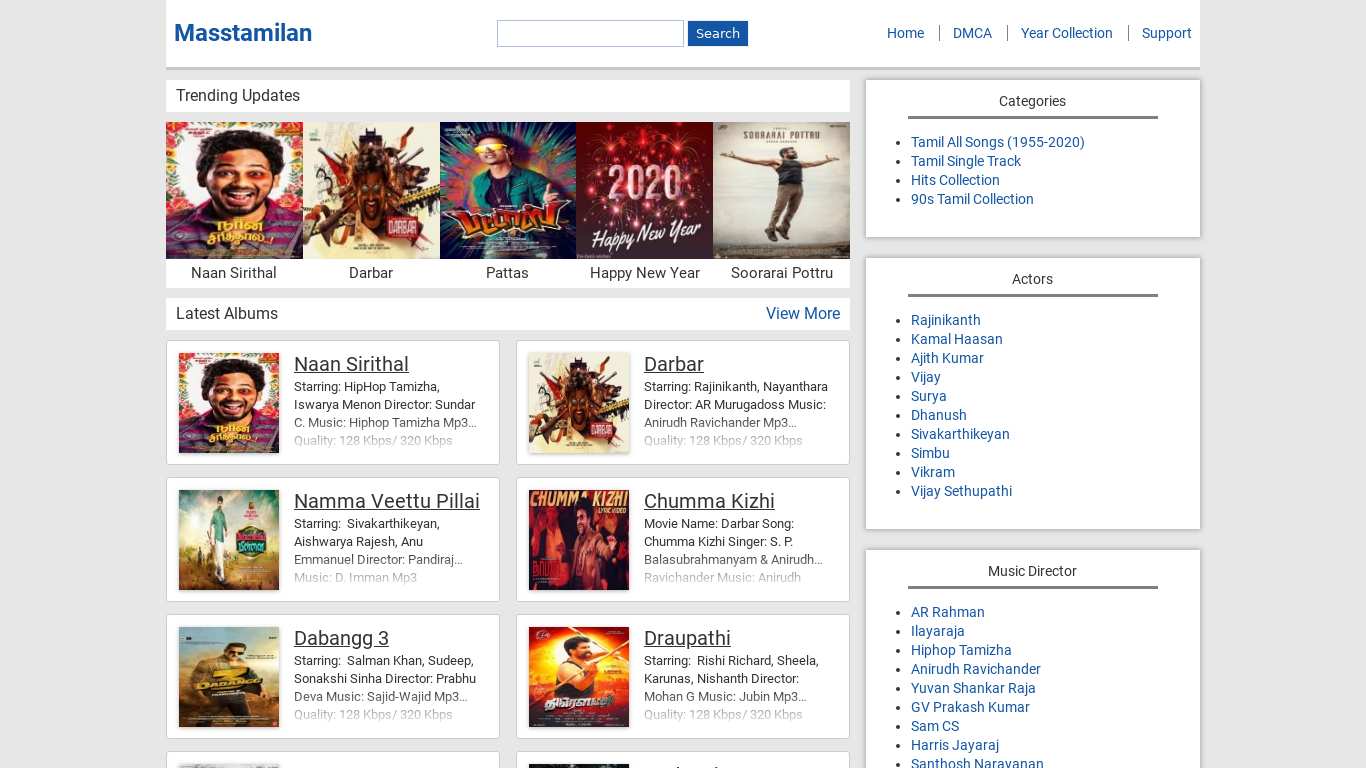Open Ilayaraja music director link
The width and height of the screenshot is (1366, 768).
pos(937,631)
